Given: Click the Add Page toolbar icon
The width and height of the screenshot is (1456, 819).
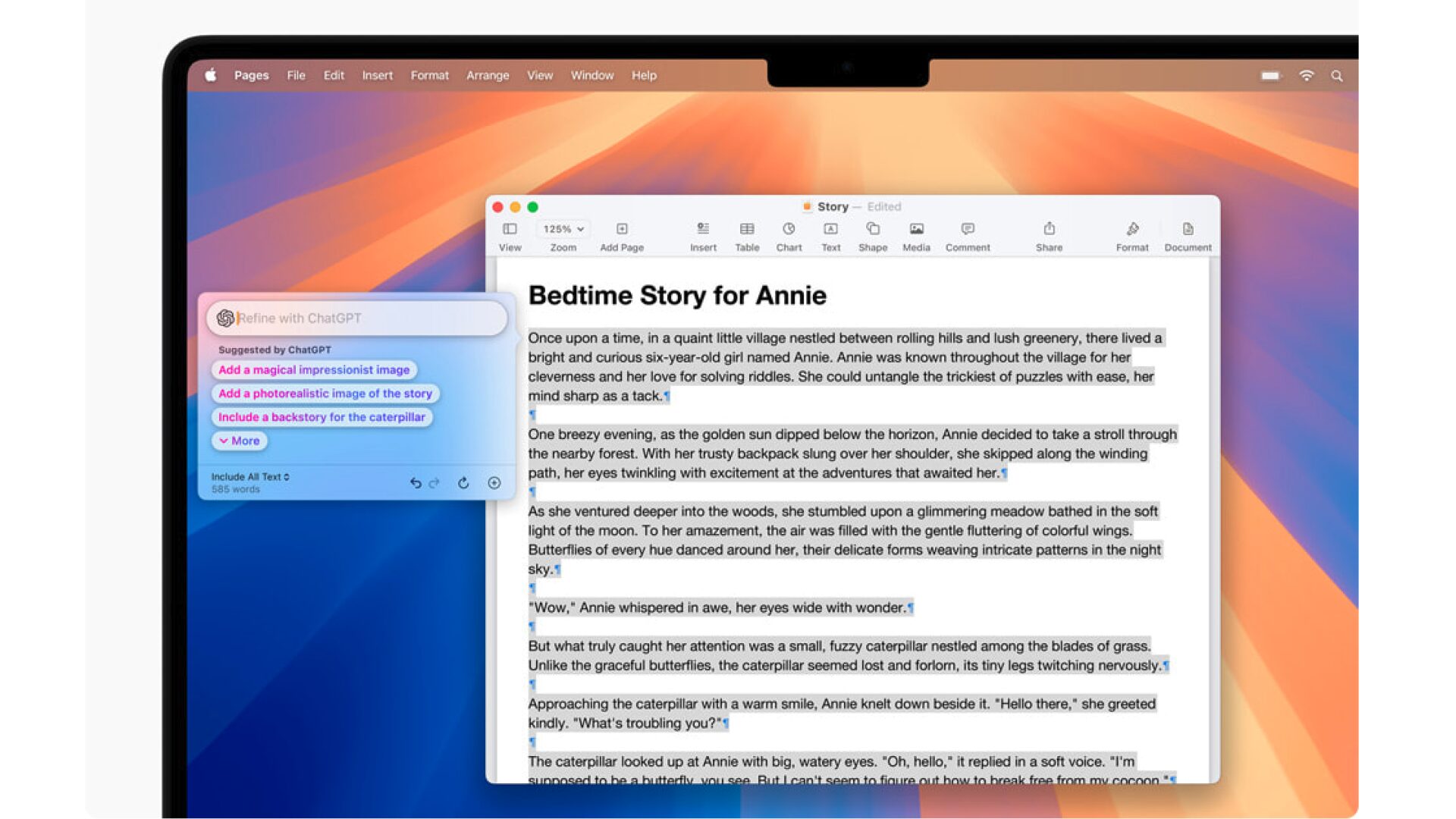Looking at the screenshot, I should coord(622,229).
